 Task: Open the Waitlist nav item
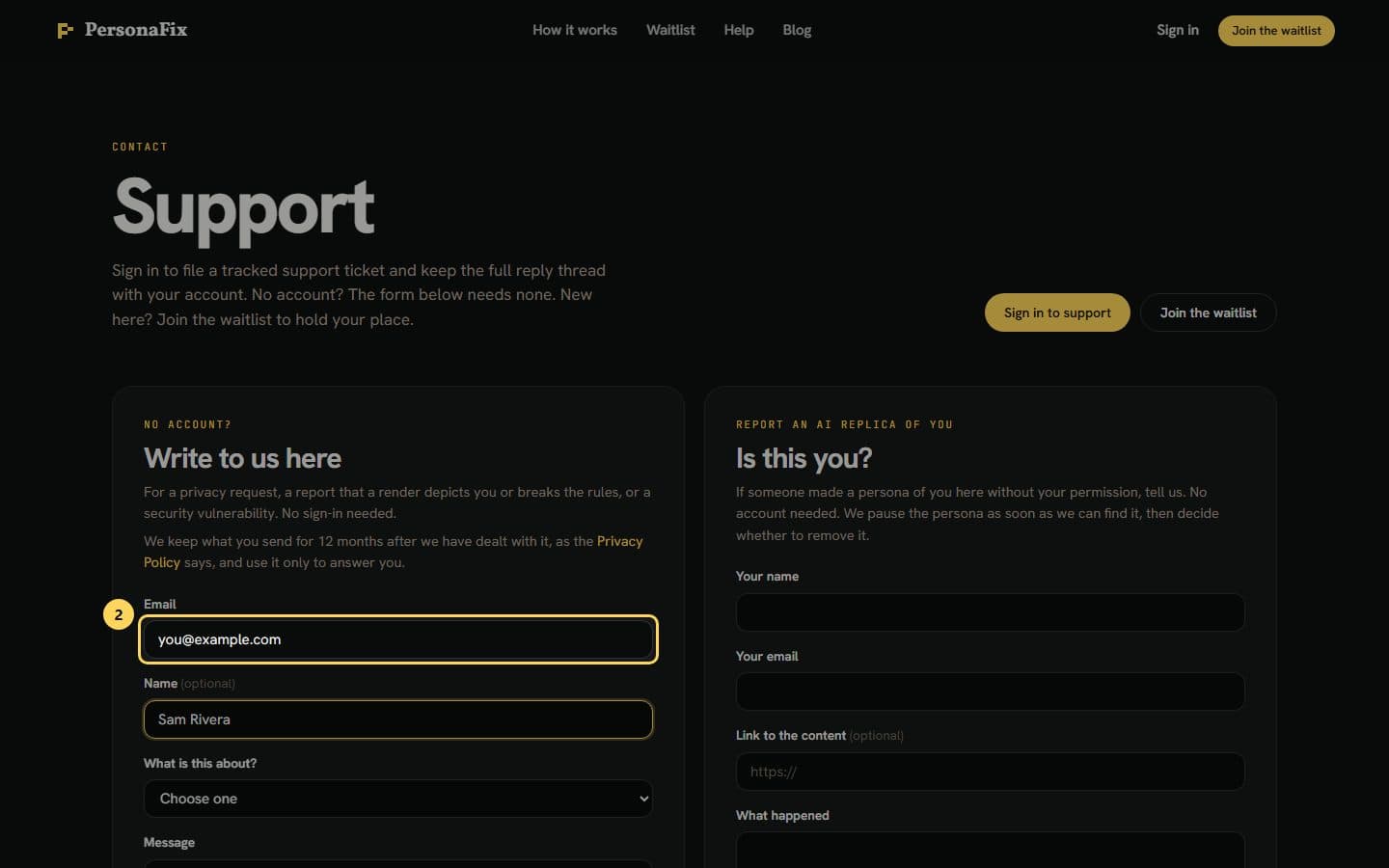pyautogui.click(x=670, y=30)
